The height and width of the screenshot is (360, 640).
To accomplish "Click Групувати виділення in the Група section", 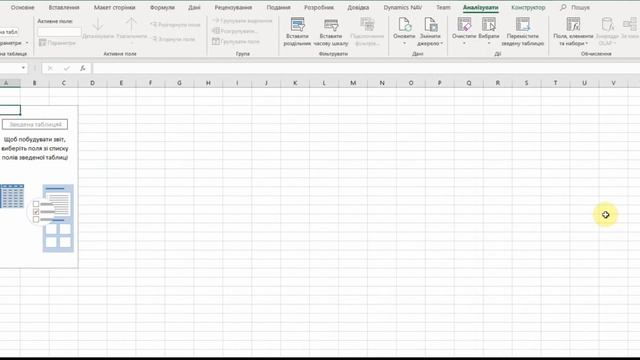I will pos(242,20).
